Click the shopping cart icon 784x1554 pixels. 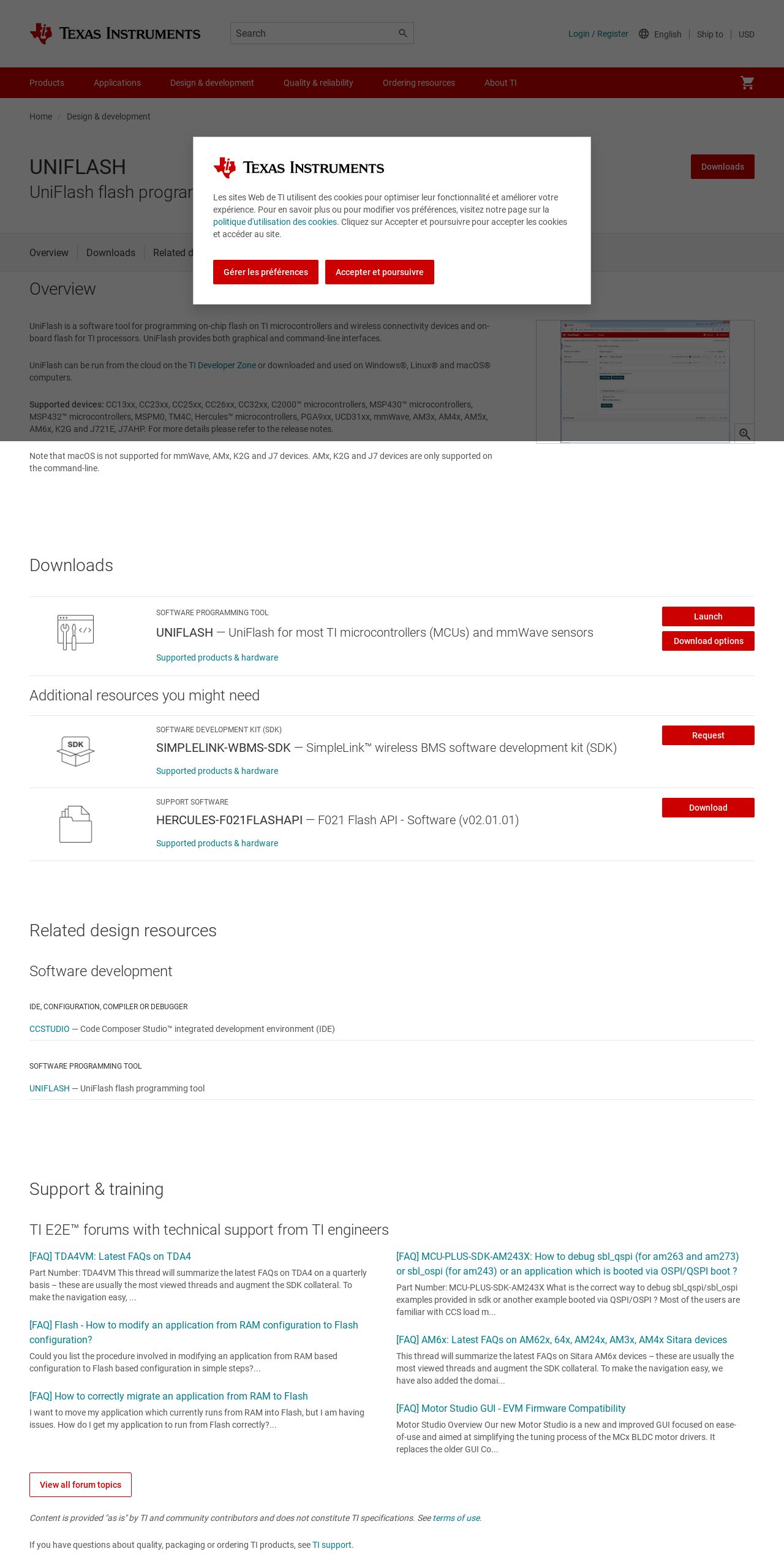[x=747, y=83]
